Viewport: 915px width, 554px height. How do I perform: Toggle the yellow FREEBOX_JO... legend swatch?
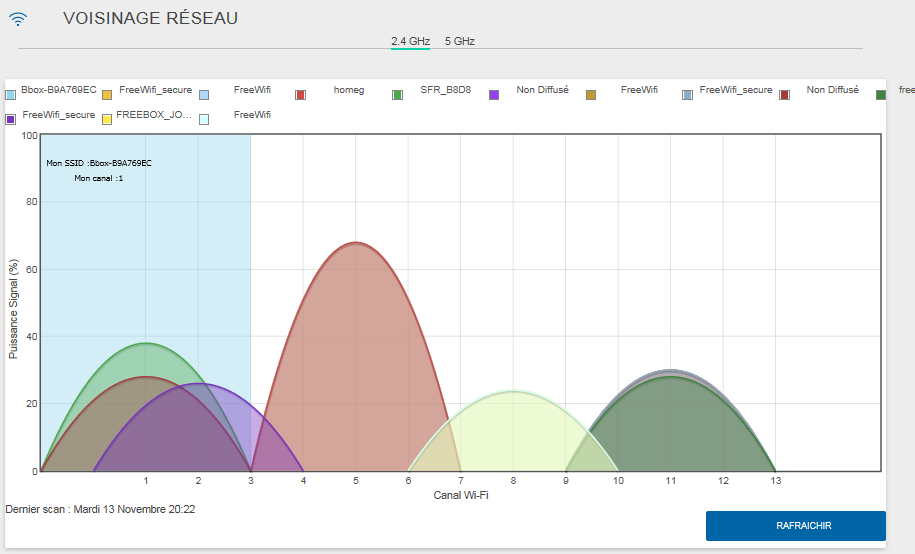pos(106,119)
